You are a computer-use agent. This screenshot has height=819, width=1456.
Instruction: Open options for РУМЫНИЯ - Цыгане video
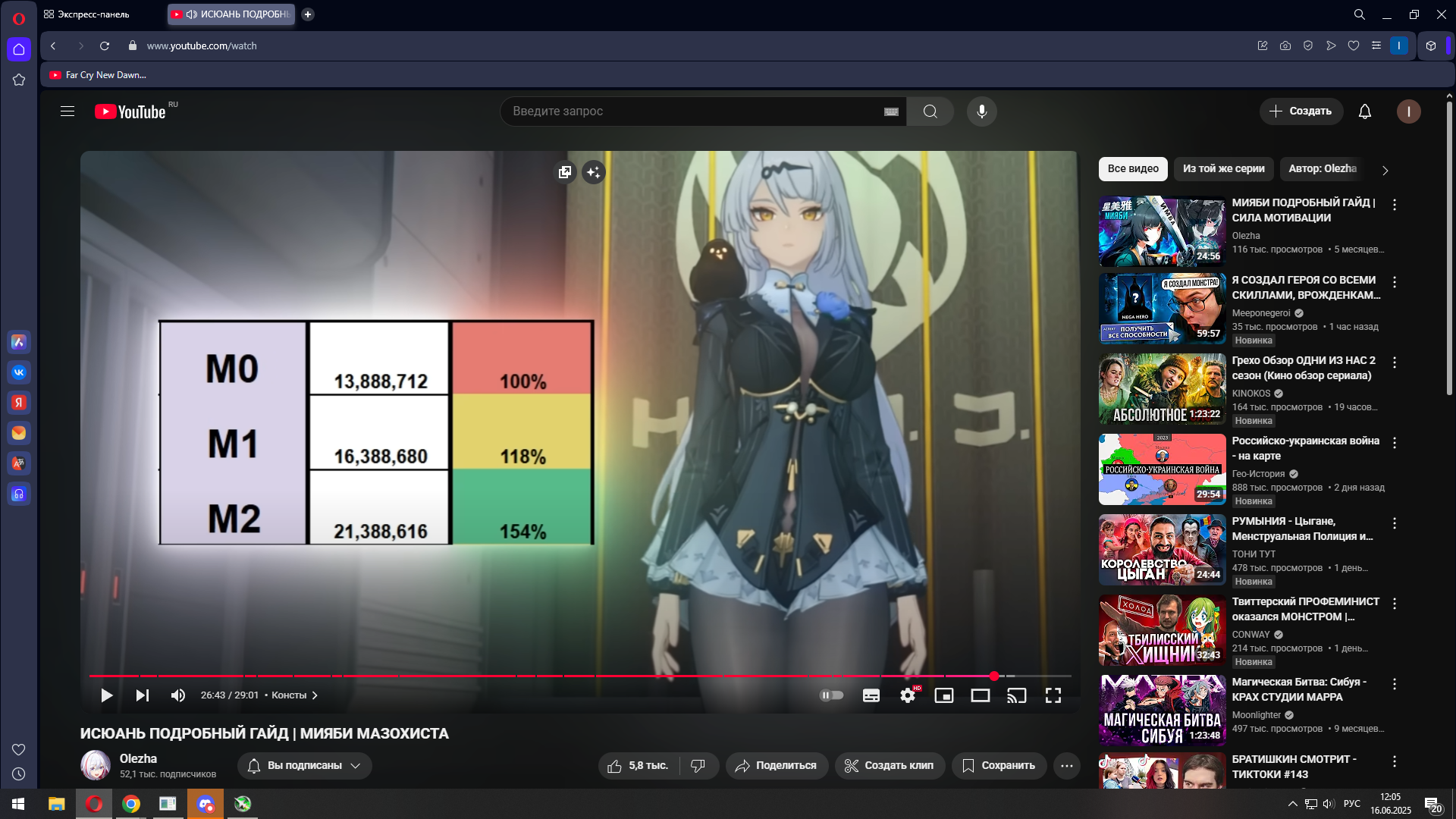pyautogui.click(x=1395, y=523)
